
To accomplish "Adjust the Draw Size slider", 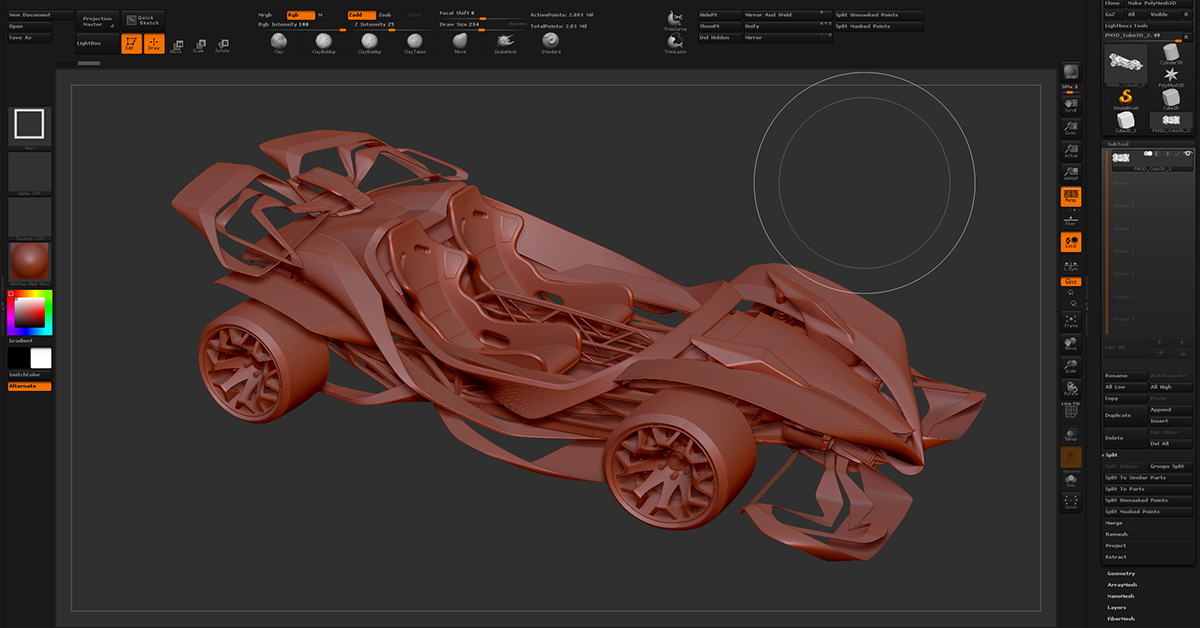I will tap(484, 25).
